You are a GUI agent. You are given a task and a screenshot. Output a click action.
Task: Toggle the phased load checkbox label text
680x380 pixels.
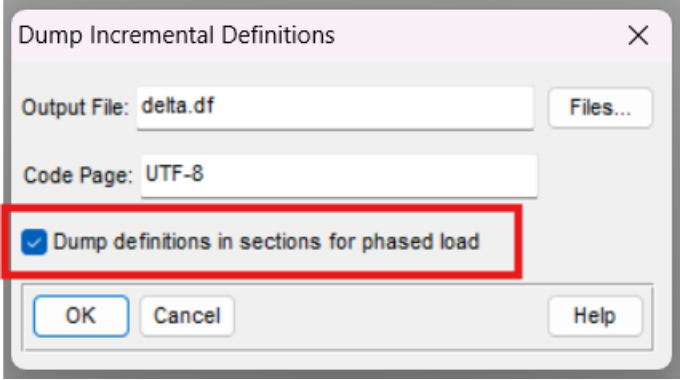click(x=266, y=242)
